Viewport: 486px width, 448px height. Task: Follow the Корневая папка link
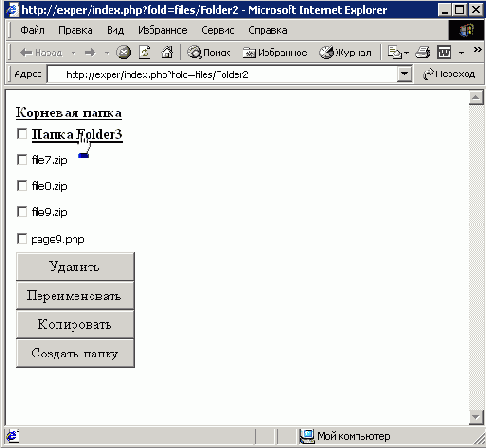click(69, 113)
